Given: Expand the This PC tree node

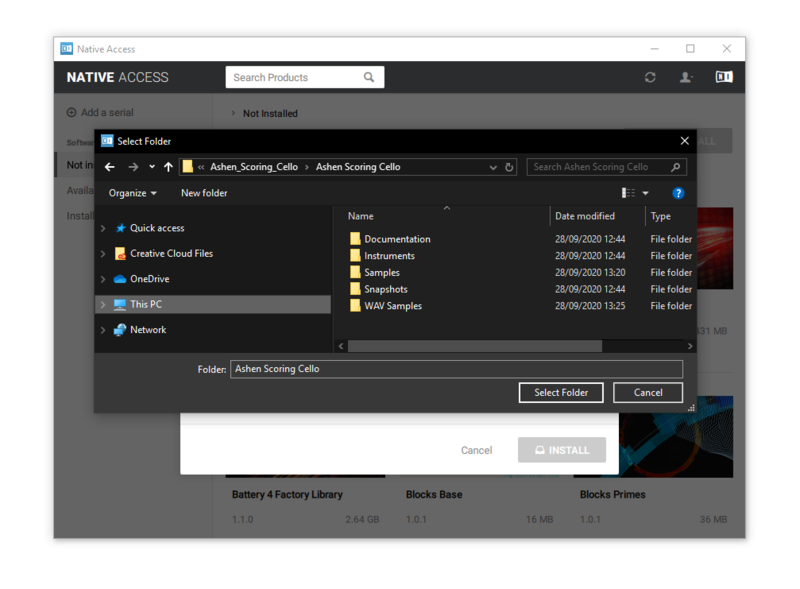Looking at the screenshot, I should [x=103, y=305].
